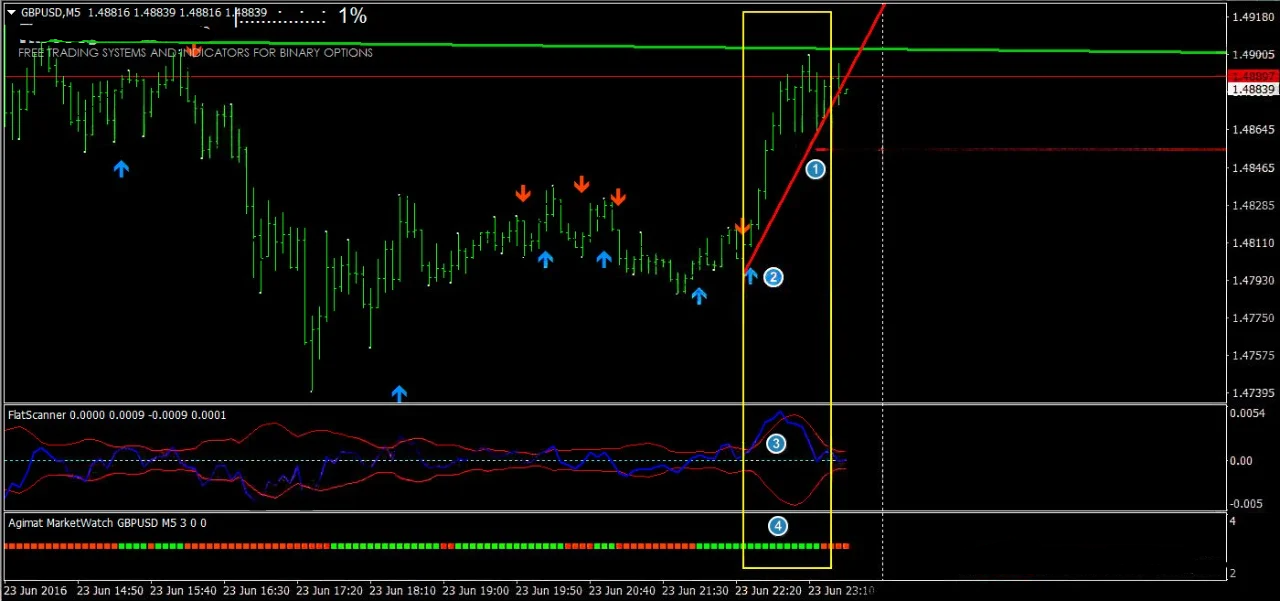Click orange down arrow inside the yellow rectangle

pos(743,228)
